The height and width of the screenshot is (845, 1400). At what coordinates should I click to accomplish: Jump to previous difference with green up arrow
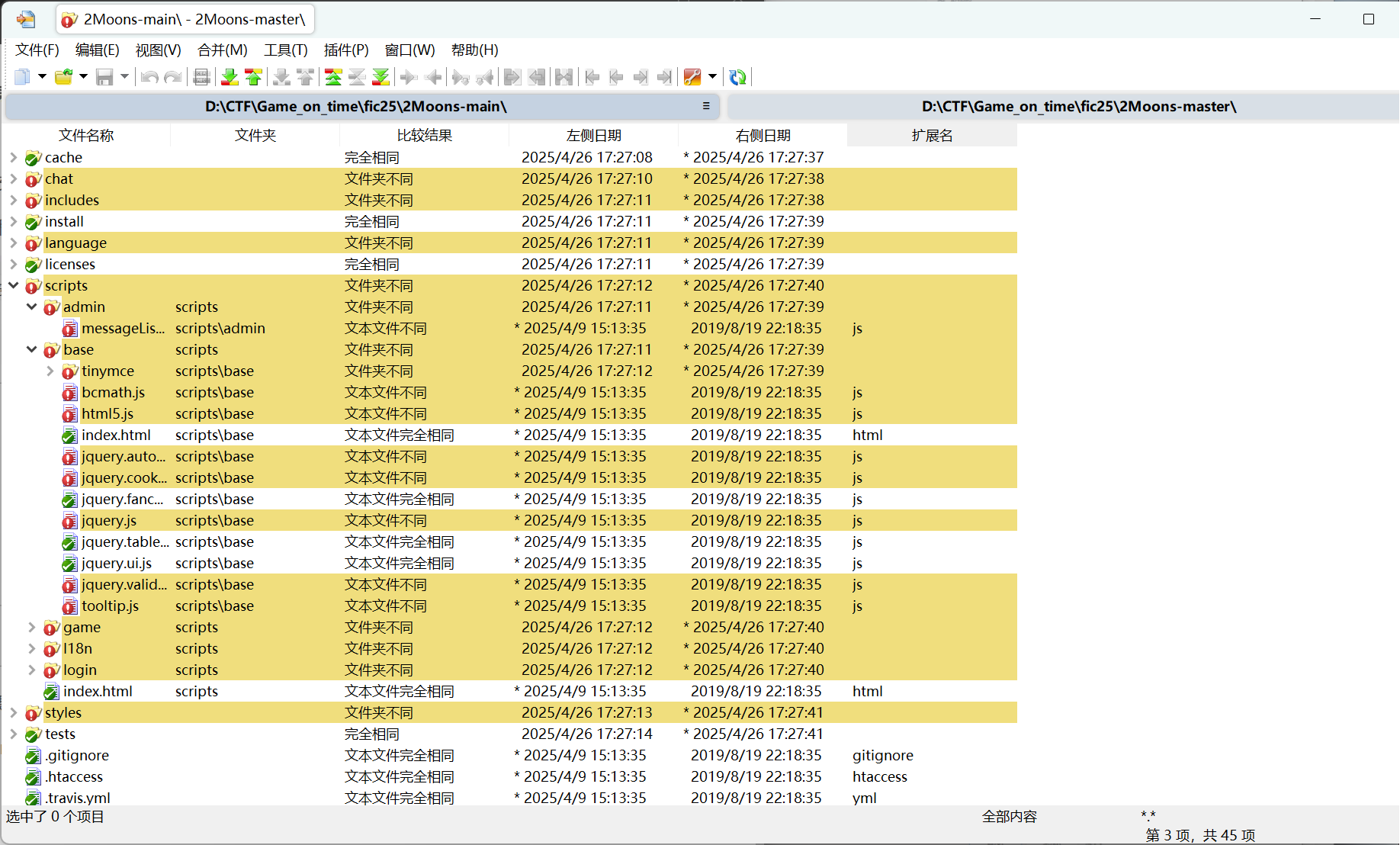pos(253,77)
